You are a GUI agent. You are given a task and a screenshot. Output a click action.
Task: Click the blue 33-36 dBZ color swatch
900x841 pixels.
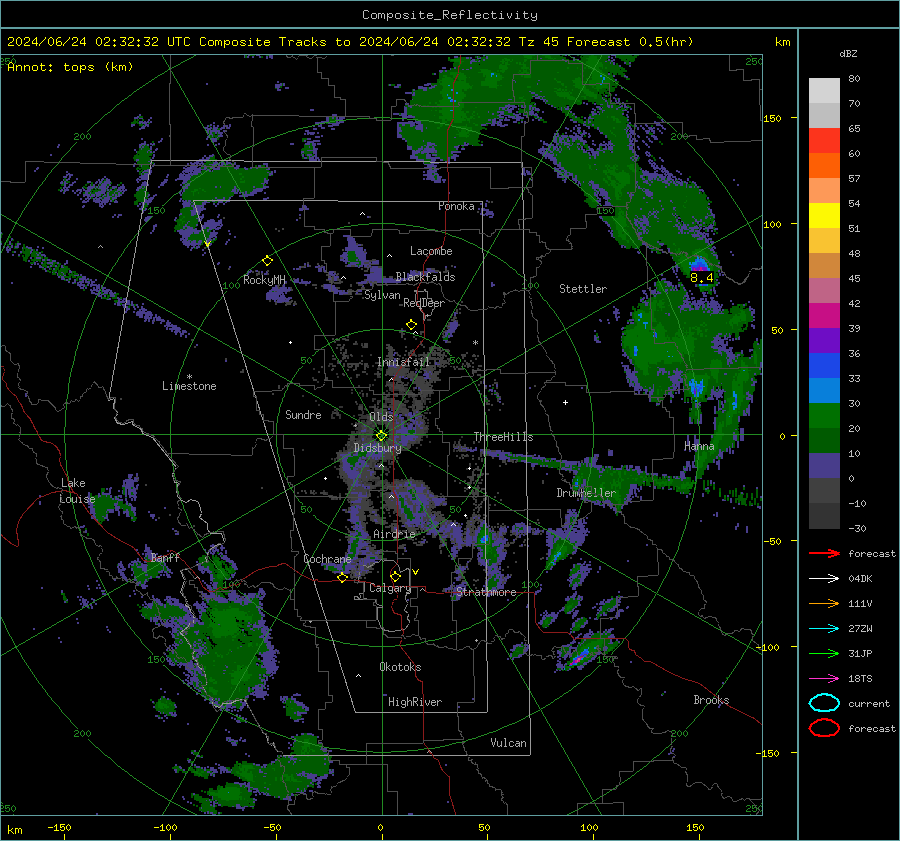tap(824, 366)
